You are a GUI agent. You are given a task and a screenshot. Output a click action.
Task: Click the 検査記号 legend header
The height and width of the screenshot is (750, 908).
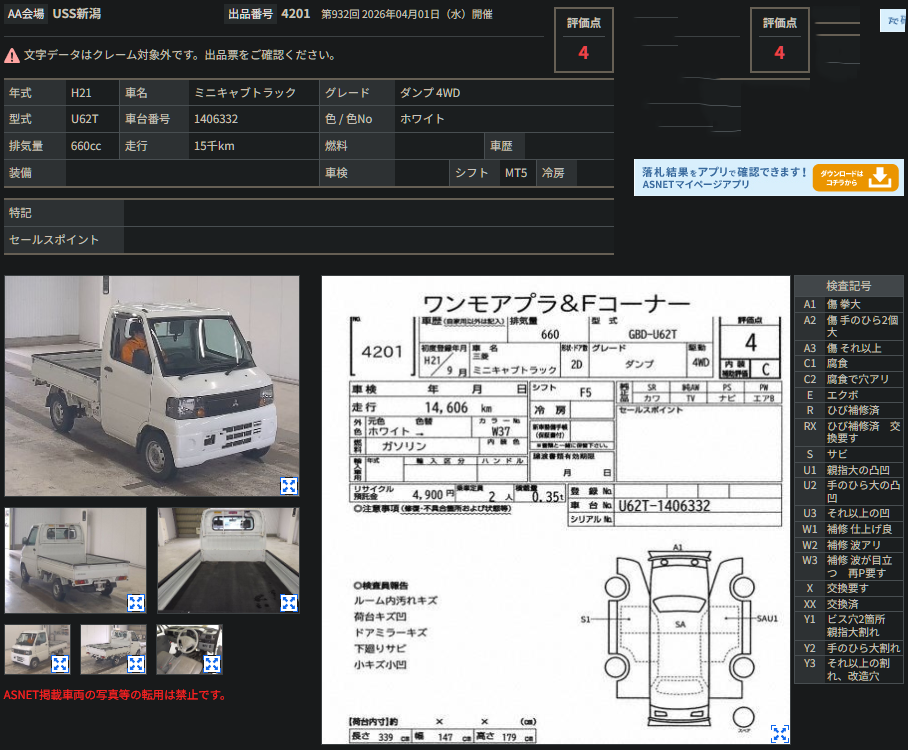(848, 286)
